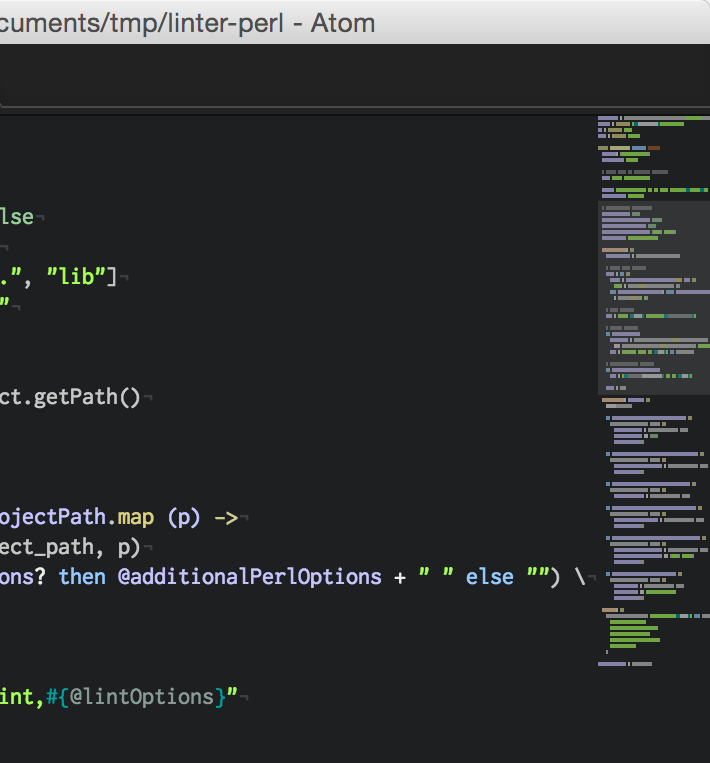The image size is (710, 763).
Task: Place cursor at "ect_path, p)" line
Action: (x=70, y=547)
